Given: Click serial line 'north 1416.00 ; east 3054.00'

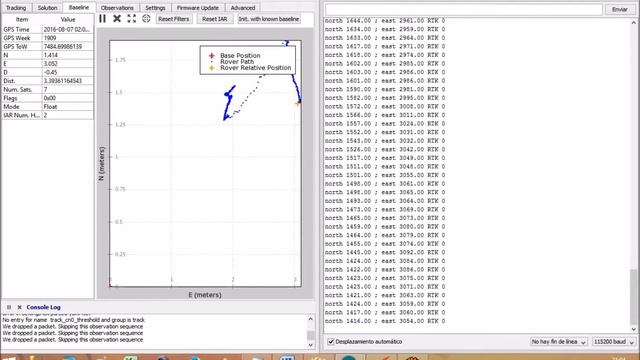Looking at the screenshot, I should pyautogui.click(x=384, y=321).
